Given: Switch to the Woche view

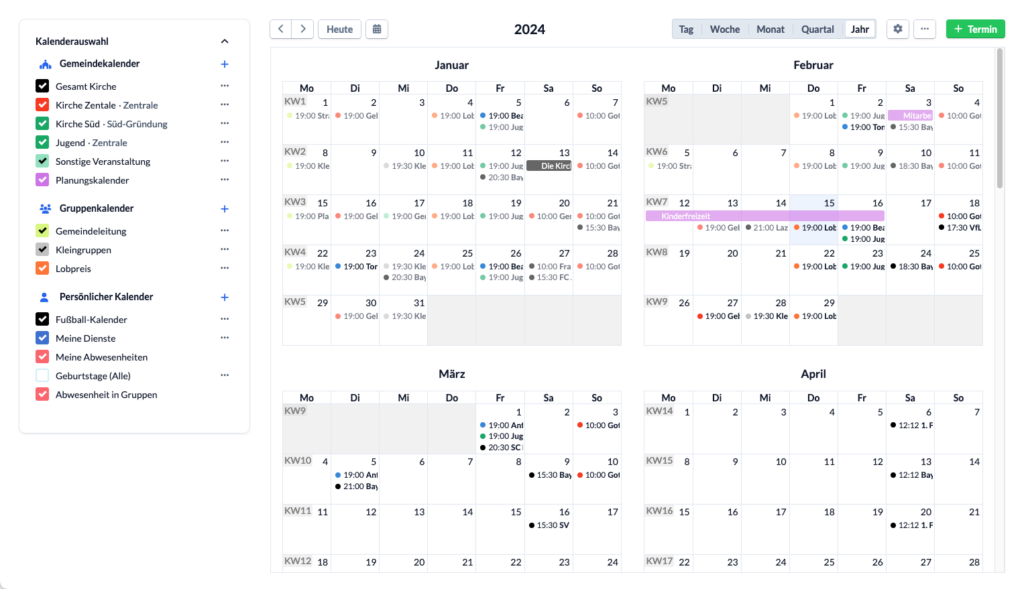Looking at the screenshot, I should 725,29.
